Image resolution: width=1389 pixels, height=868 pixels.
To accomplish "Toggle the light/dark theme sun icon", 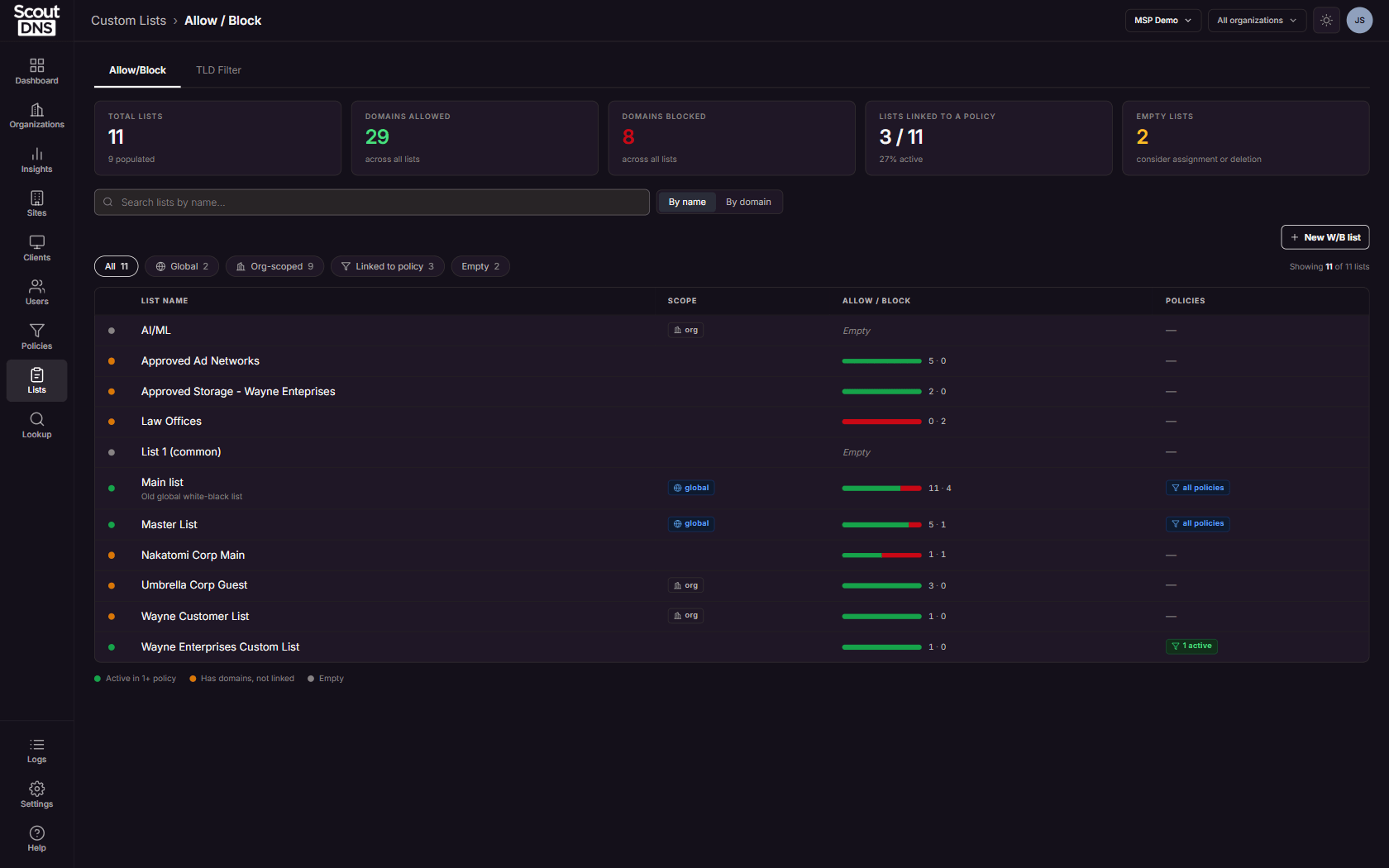I will point(1326,21).
